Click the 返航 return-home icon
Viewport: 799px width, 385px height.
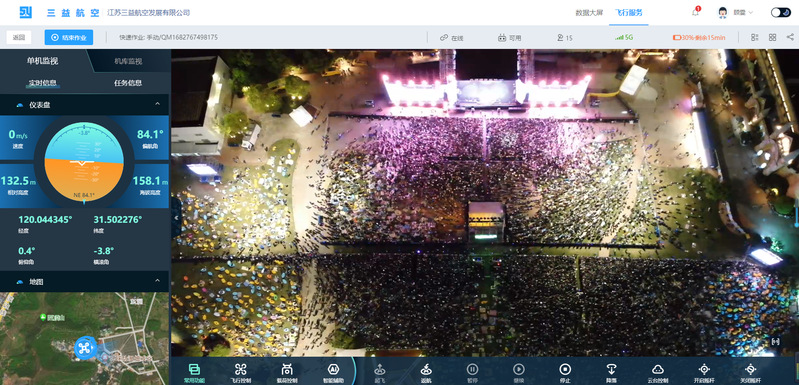point(426,372)
